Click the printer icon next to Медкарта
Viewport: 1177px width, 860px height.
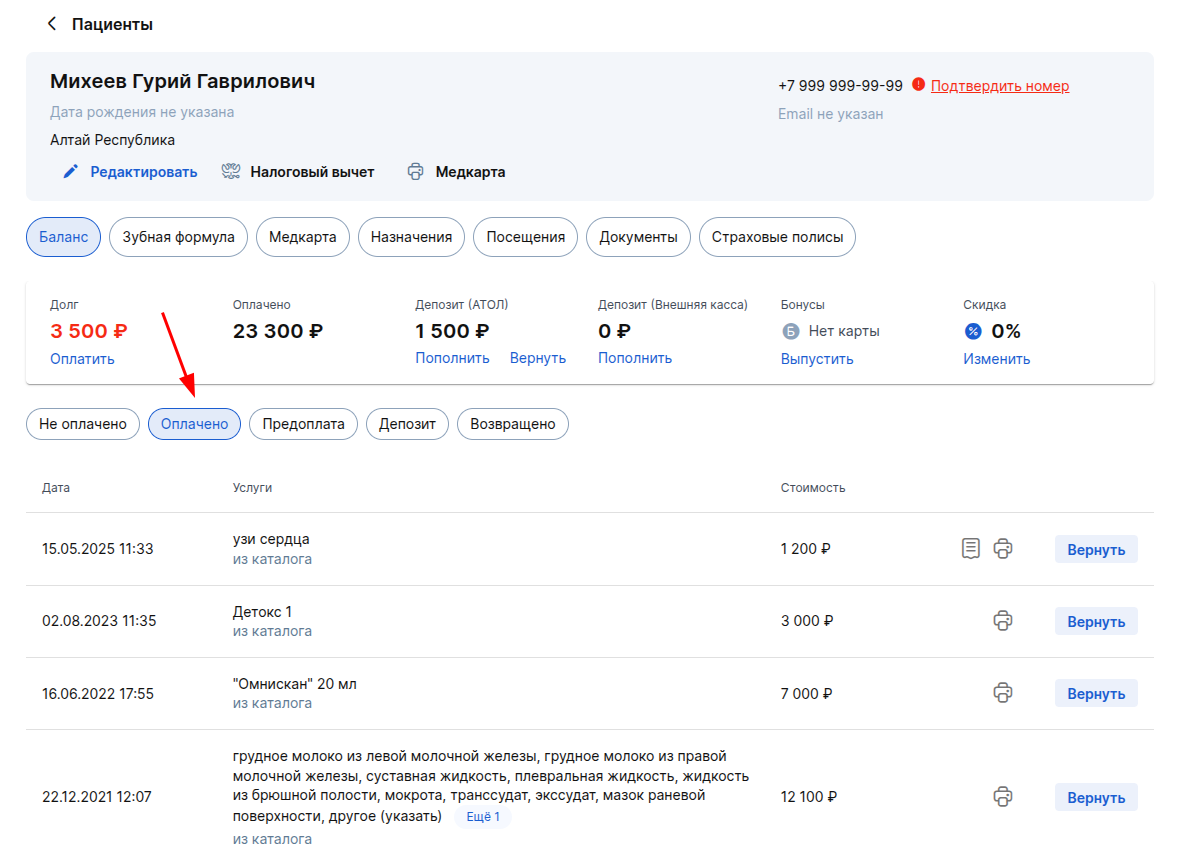point(415,172)
